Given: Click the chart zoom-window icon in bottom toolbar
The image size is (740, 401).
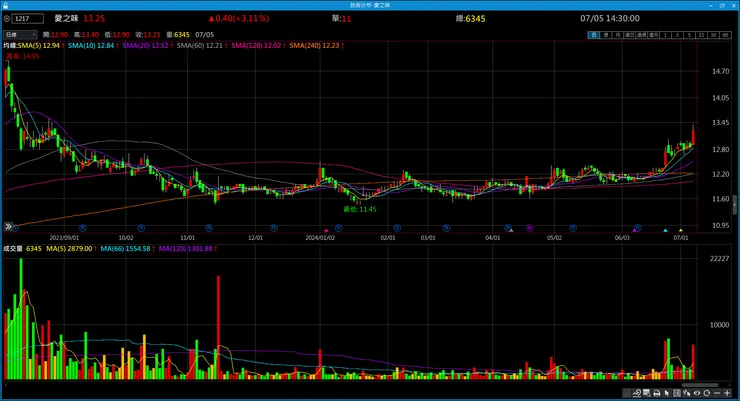Looking at the screenshot, I should tap(647, 393).
